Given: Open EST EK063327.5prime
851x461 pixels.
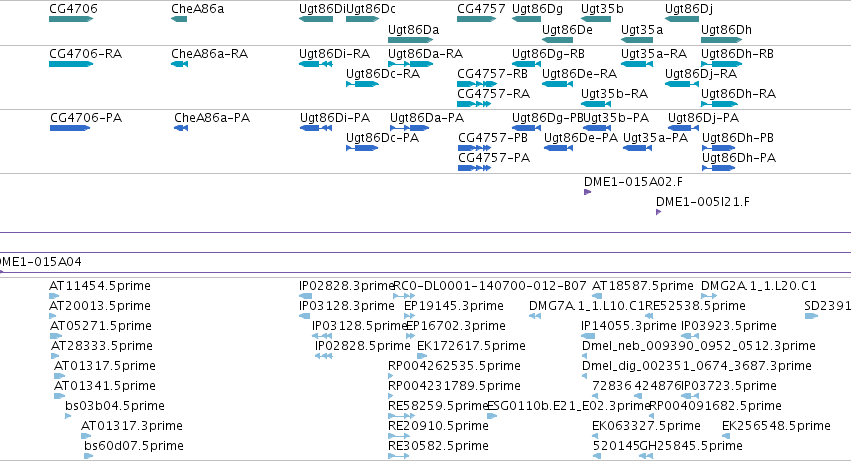Looking at the screenshot, I should tap(595, 436).
